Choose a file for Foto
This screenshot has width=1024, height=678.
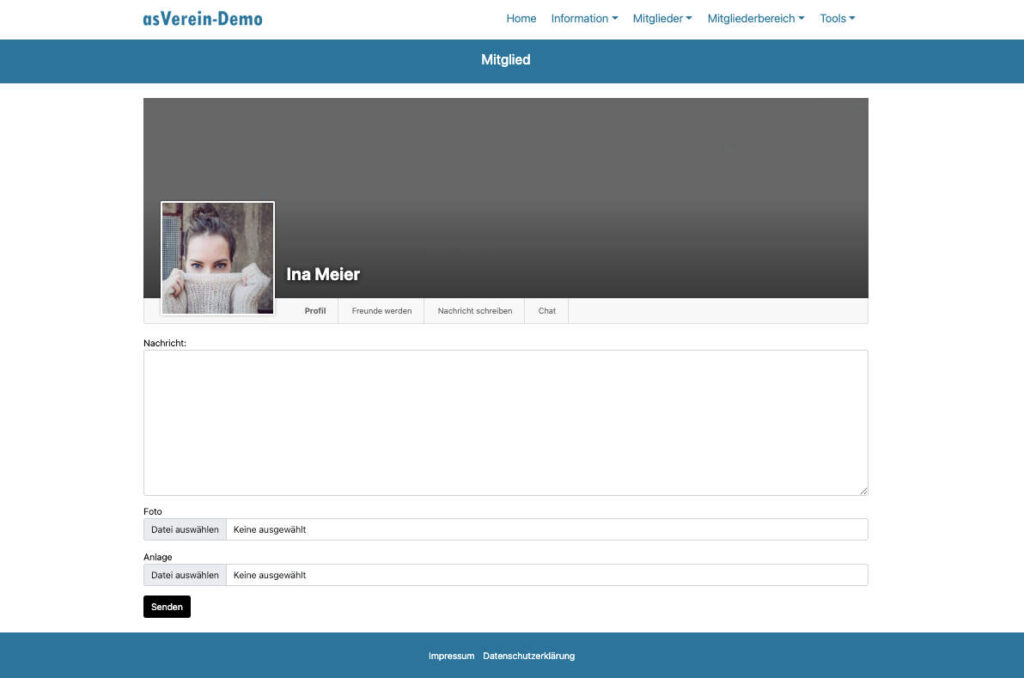[185, 530]
